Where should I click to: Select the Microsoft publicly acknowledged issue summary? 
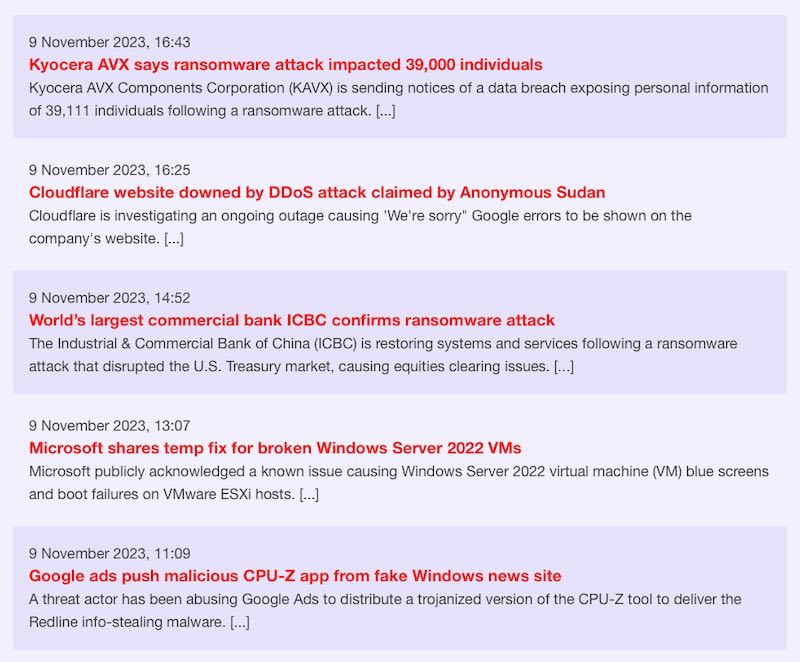[398, 482]
